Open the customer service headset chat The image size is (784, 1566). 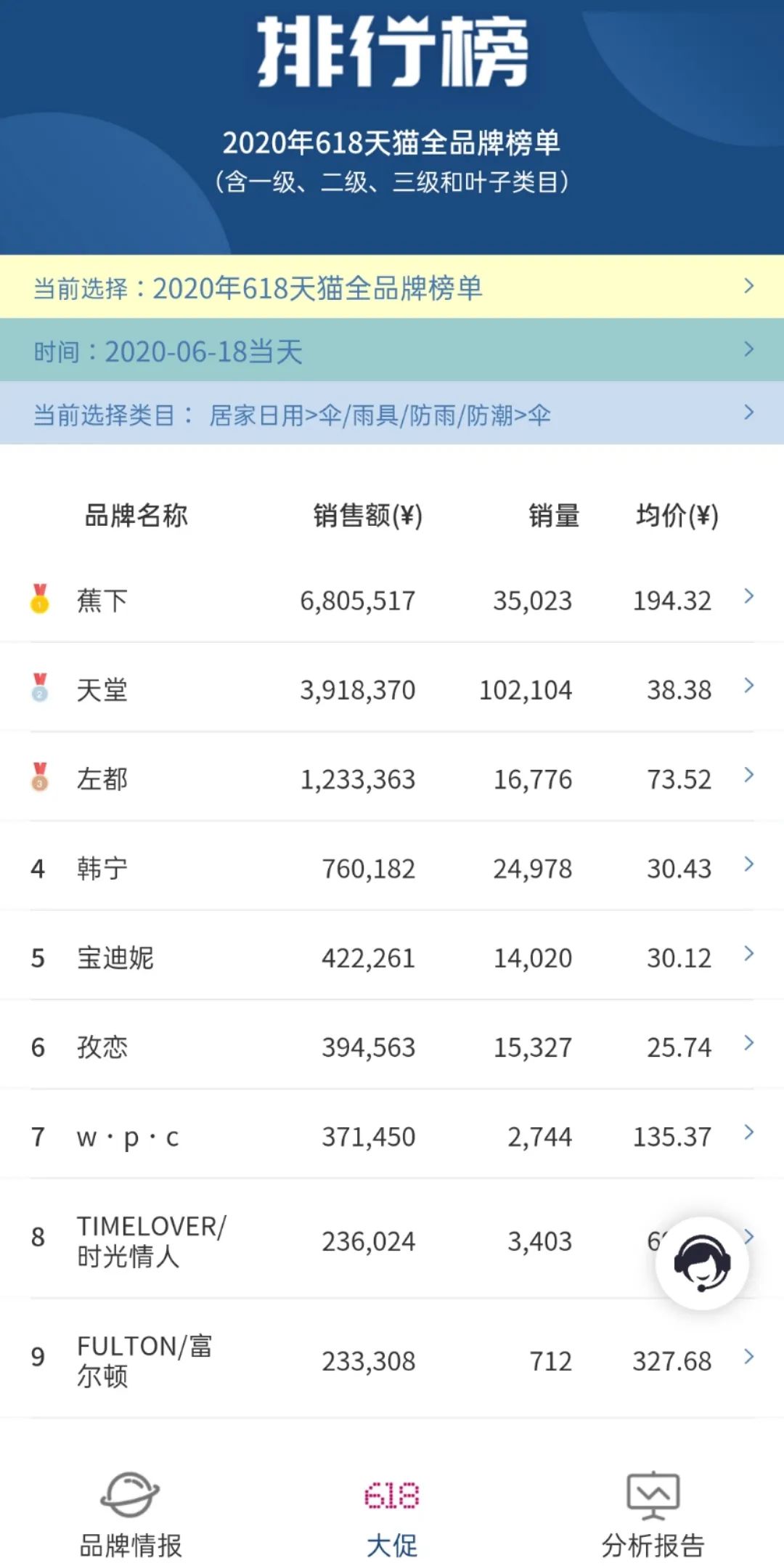[x=702, y=1263]
